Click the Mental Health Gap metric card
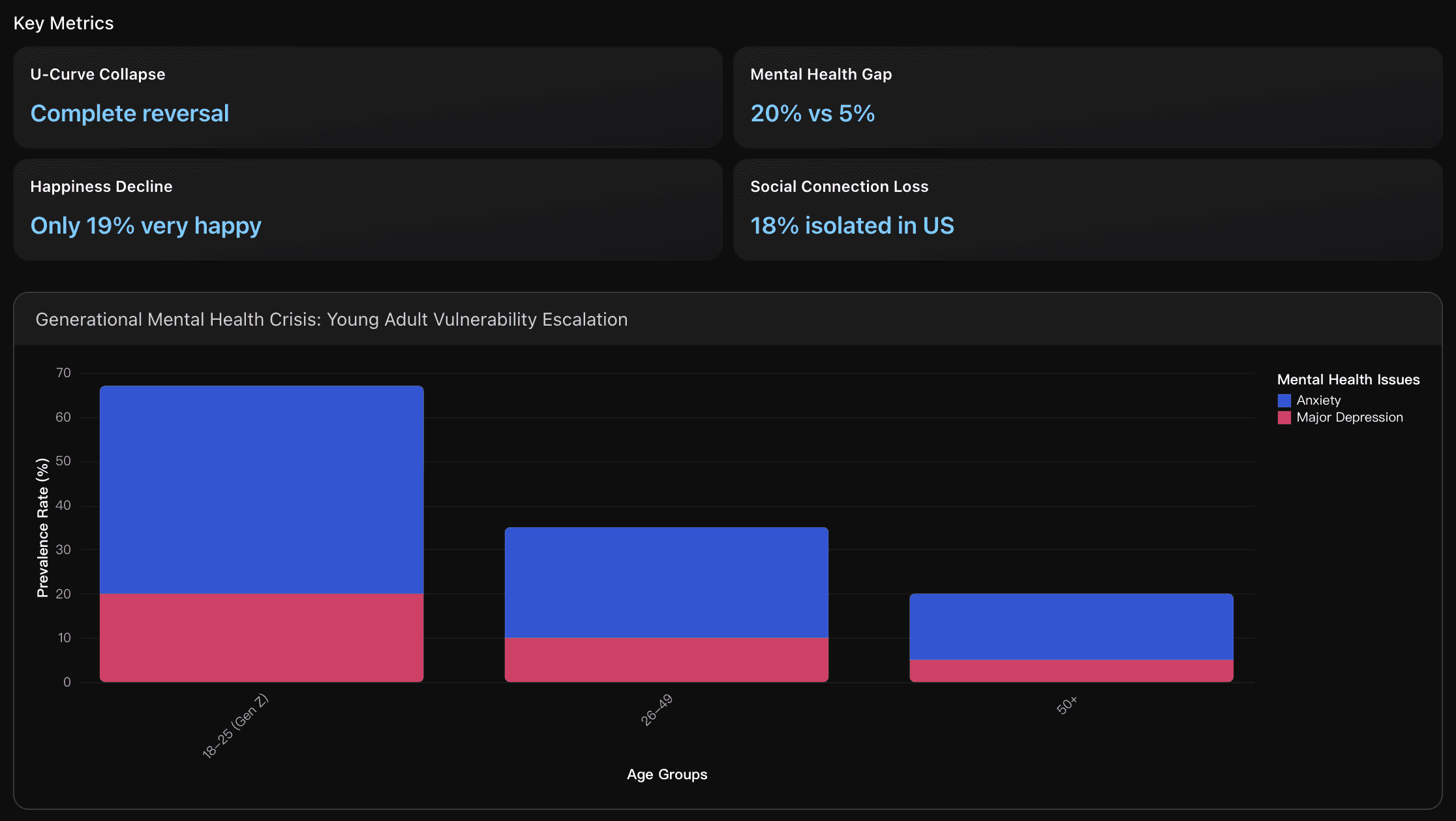The height and width of the screenshot is (821, 1456). tap(1087, 97)
